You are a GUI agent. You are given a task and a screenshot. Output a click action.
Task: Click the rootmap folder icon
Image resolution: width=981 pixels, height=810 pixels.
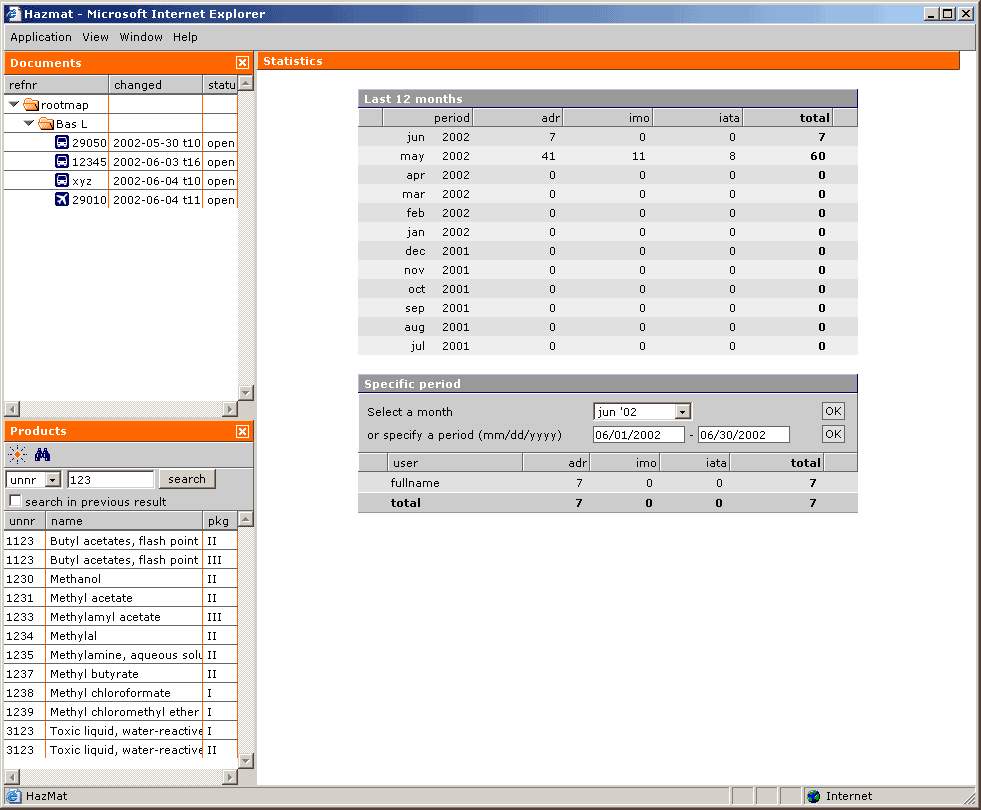click(31, 105)
